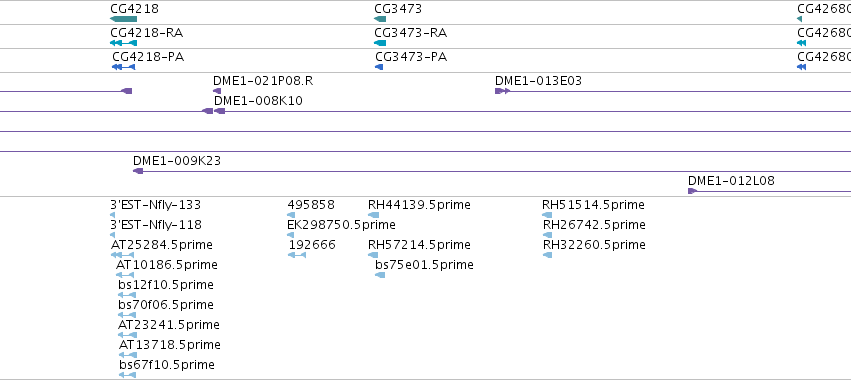This screenshot has width=851, height=380.
Task: Click the 3'EST-Nfly-133 feature label
Action: coord(155,205)
